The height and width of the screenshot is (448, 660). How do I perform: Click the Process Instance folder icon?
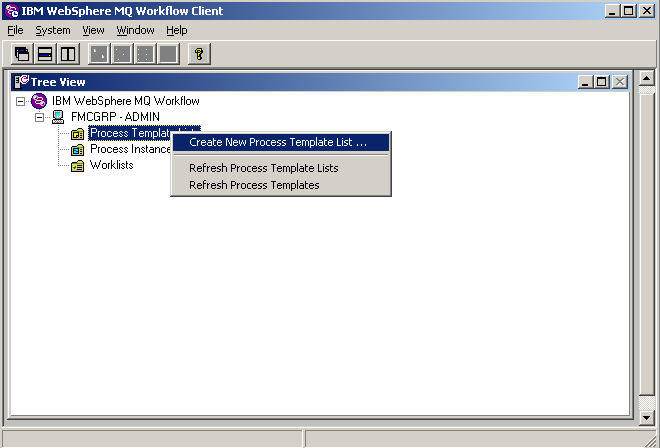(77, 149)
